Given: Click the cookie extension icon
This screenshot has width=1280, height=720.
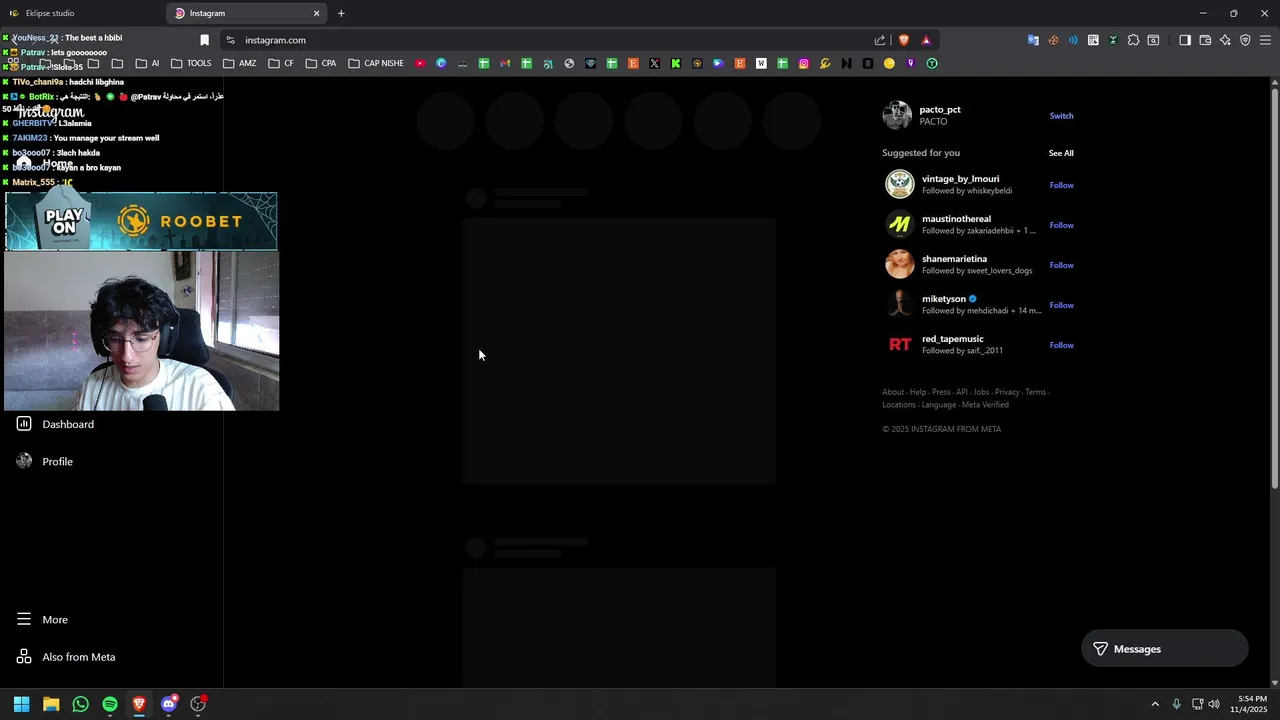Looking at the screenshot, I should [x=1053, y=40].
